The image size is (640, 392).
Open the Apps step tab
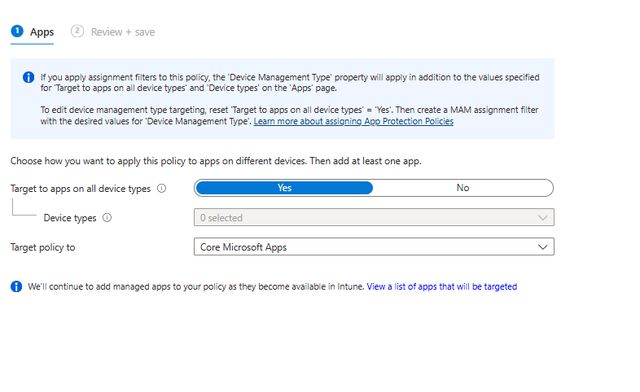tap(32, 32)
